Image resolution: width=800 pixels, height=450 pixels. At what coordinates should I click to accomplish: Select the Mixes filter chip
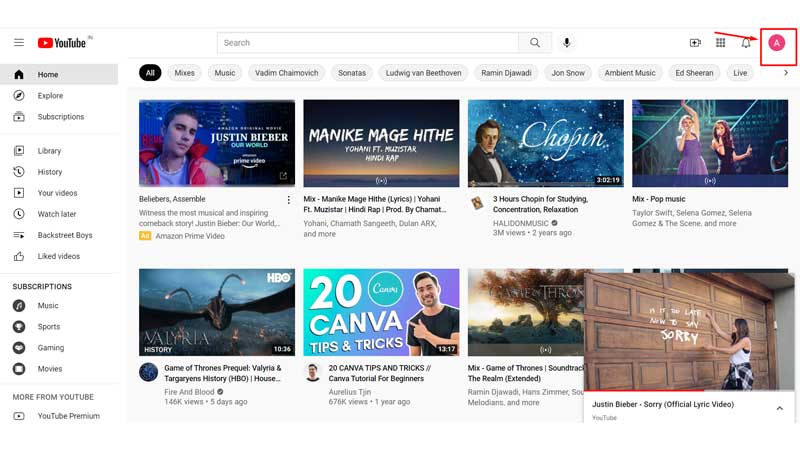click(x=184, y=73)
